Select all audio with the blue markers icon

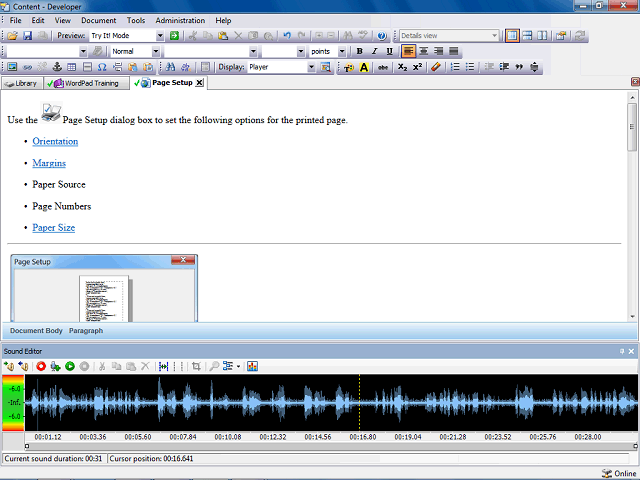pyautogui.click(x=163, y=366)
